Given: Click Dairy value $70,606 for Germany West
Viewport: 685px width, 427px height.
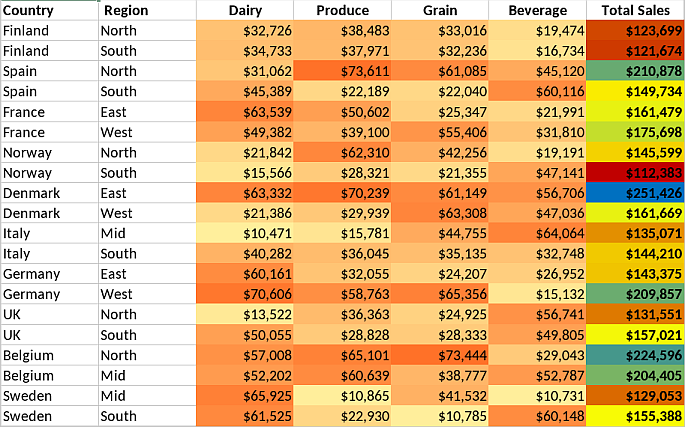Looking at the screenshot, I should point(245,294).
